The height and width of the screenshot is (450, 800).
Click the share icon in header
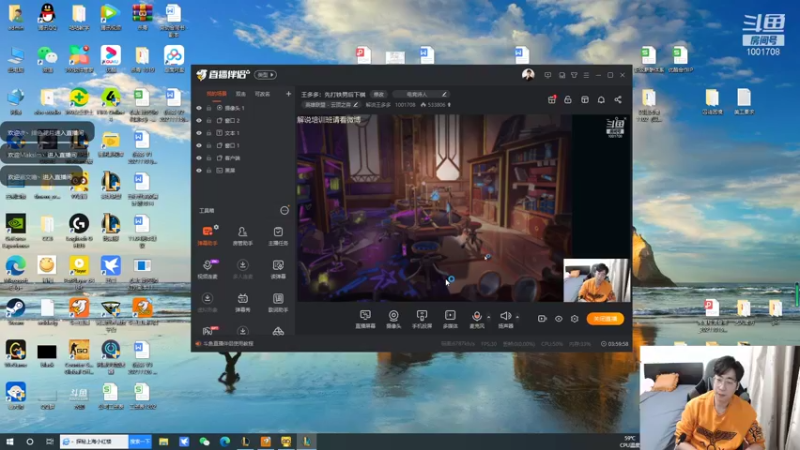[x=618, y=99]
